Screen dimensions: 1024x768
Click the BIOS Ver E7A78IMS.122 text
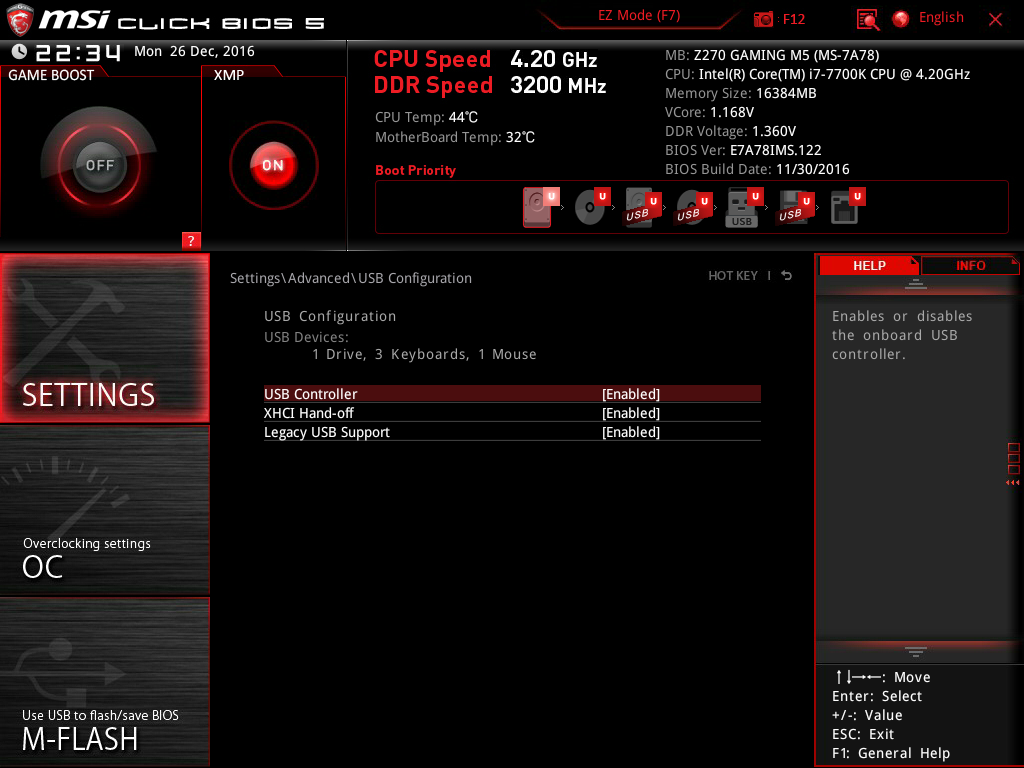[743, 150]
